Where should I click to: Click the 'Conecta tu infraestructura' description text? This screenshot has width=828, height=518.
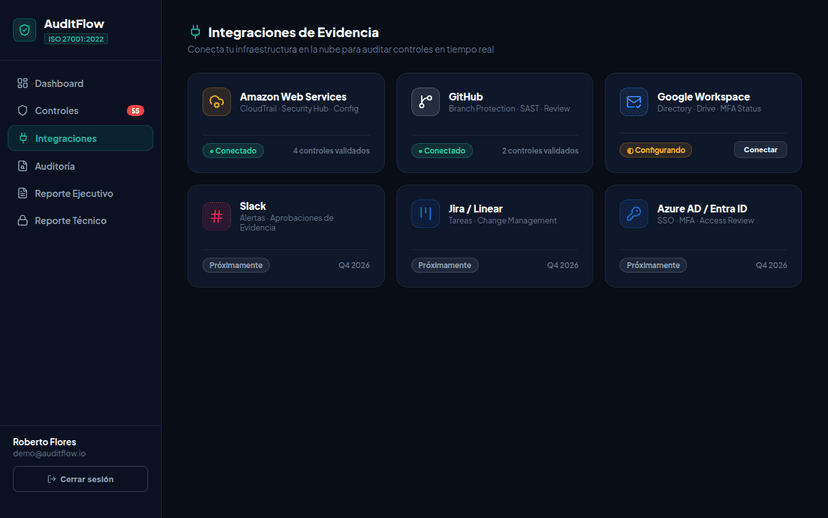pos(341,49)
